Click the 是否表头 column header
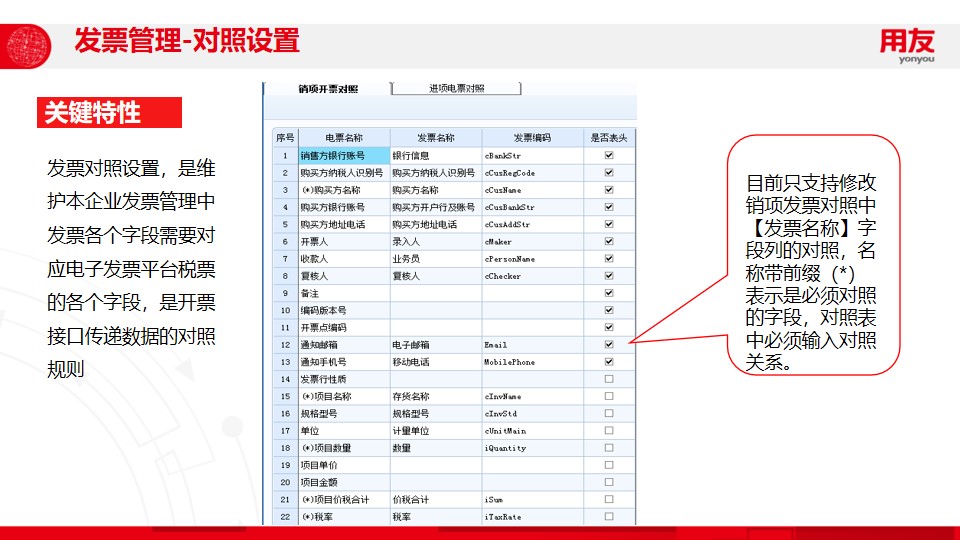 point(608,138)
